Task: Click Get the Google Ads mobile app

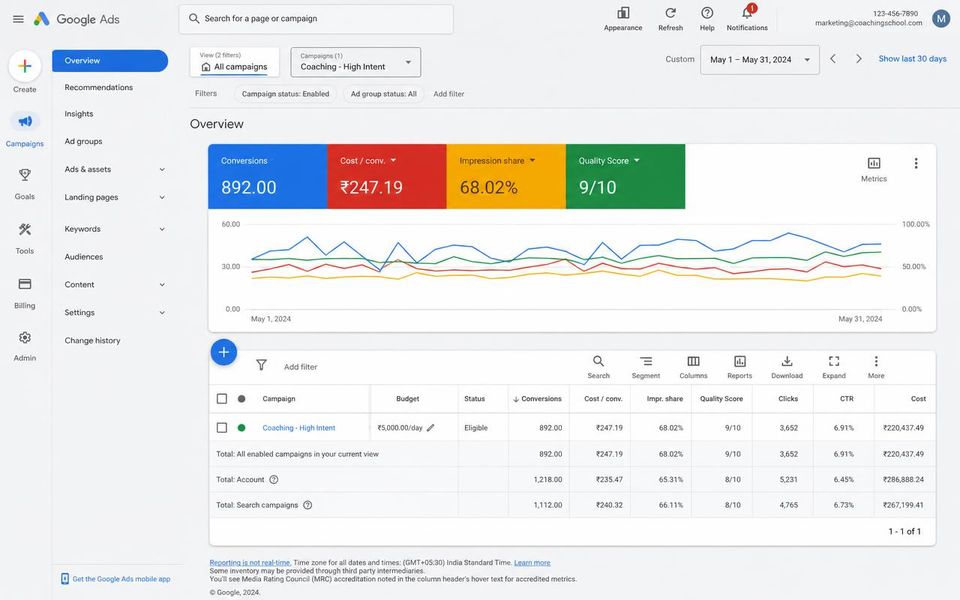Action: coord(116,579)
